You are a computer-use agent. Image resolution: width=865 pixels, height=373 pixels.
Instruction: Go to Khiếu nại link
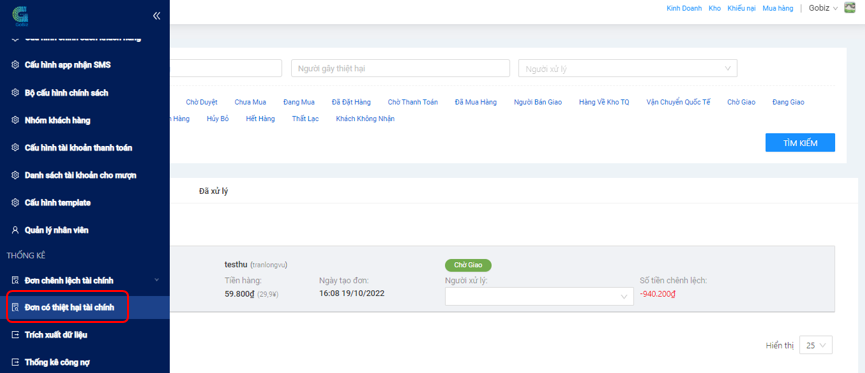coord(741,8)
